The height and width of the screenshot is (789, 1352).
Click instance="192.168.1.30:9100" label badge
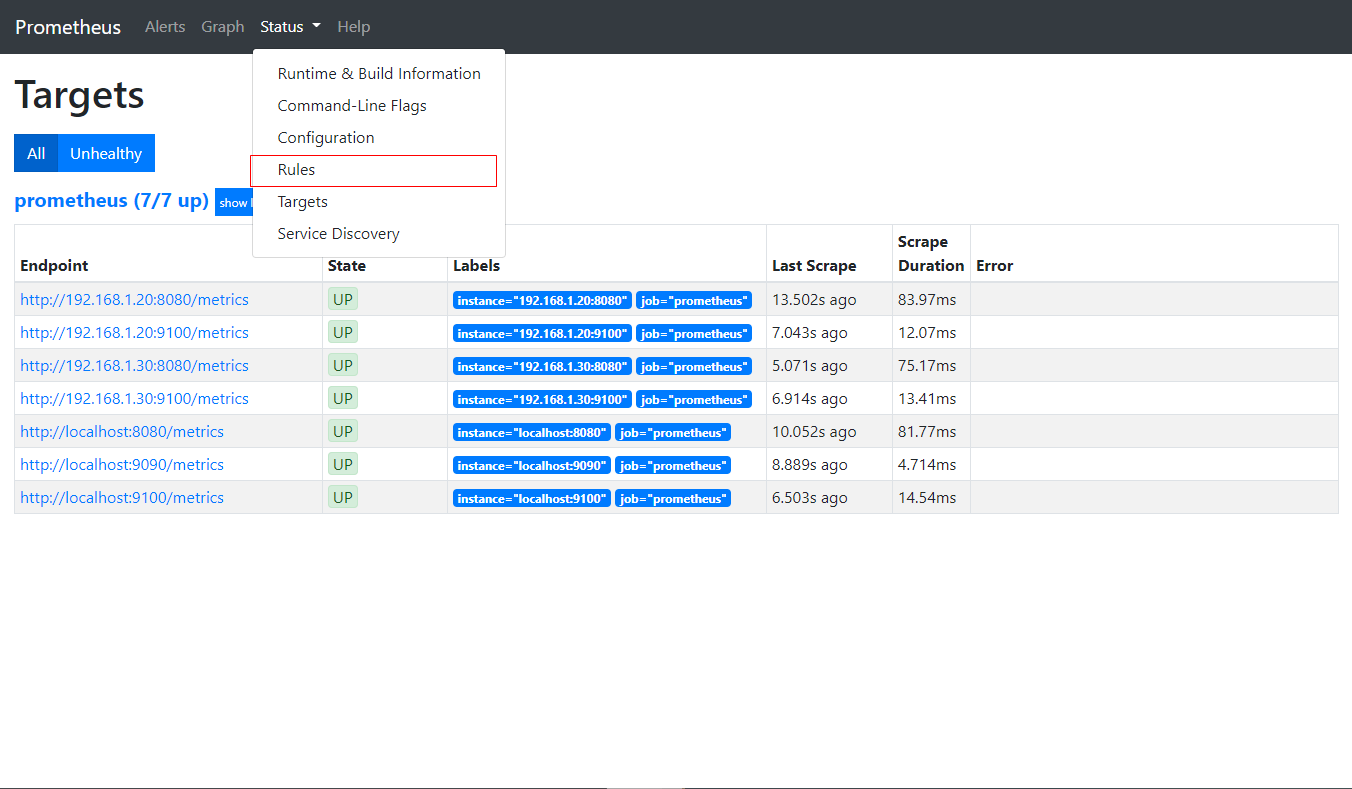pos(542,399)
